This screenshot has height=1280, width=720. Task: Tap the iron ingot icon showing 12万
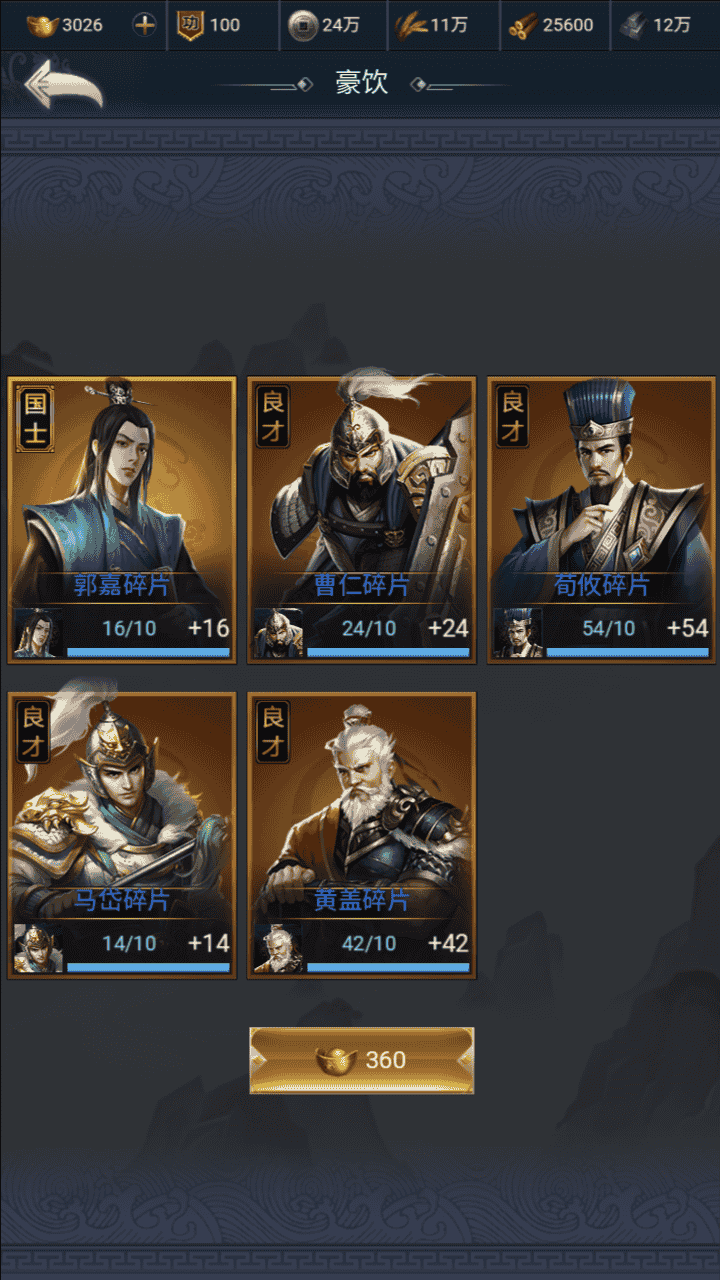click(x=633, y=25)
